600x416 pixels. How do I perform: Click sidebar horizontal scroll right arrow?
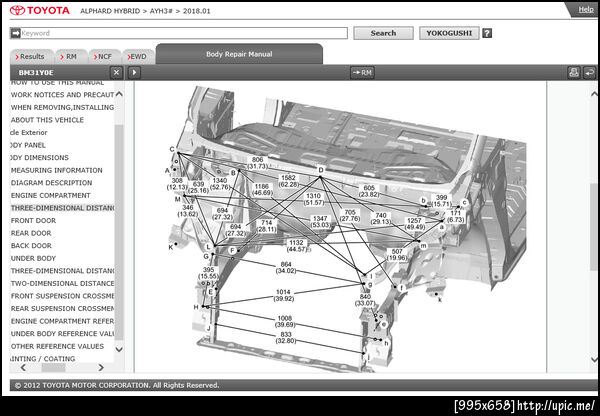pos(101,367)
